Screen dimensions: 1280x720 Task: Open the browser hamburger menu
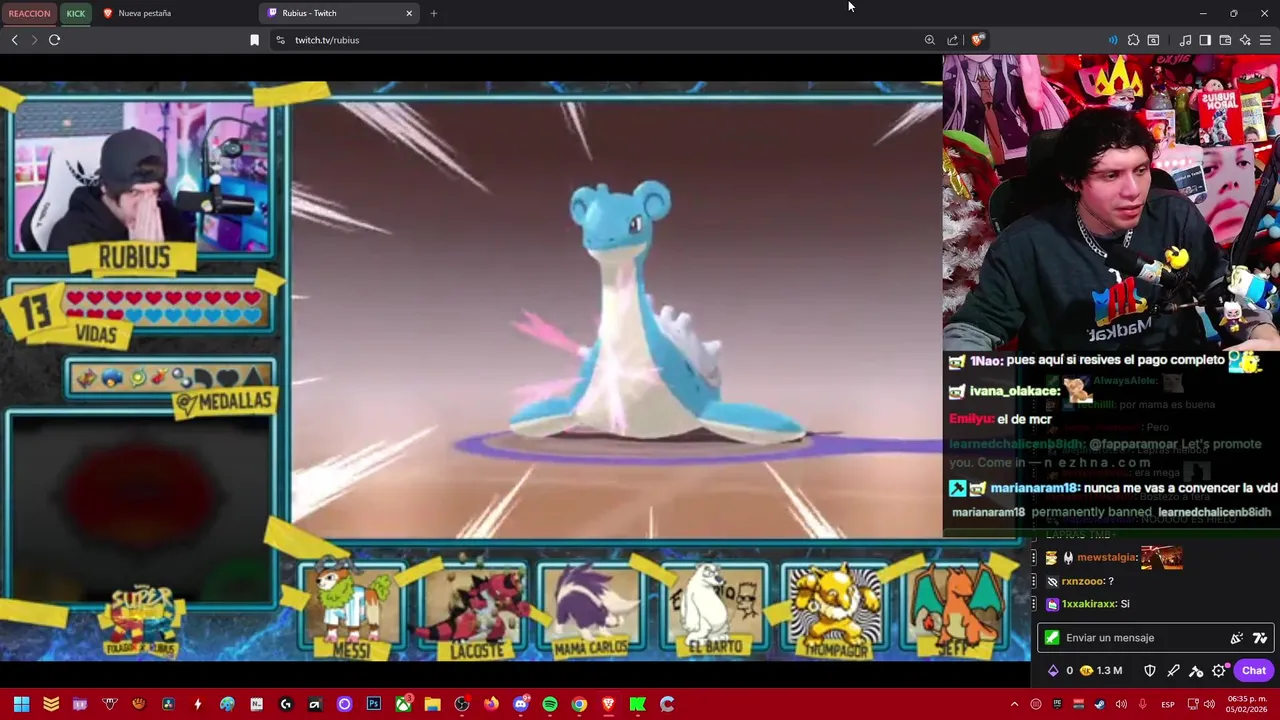1265,40
